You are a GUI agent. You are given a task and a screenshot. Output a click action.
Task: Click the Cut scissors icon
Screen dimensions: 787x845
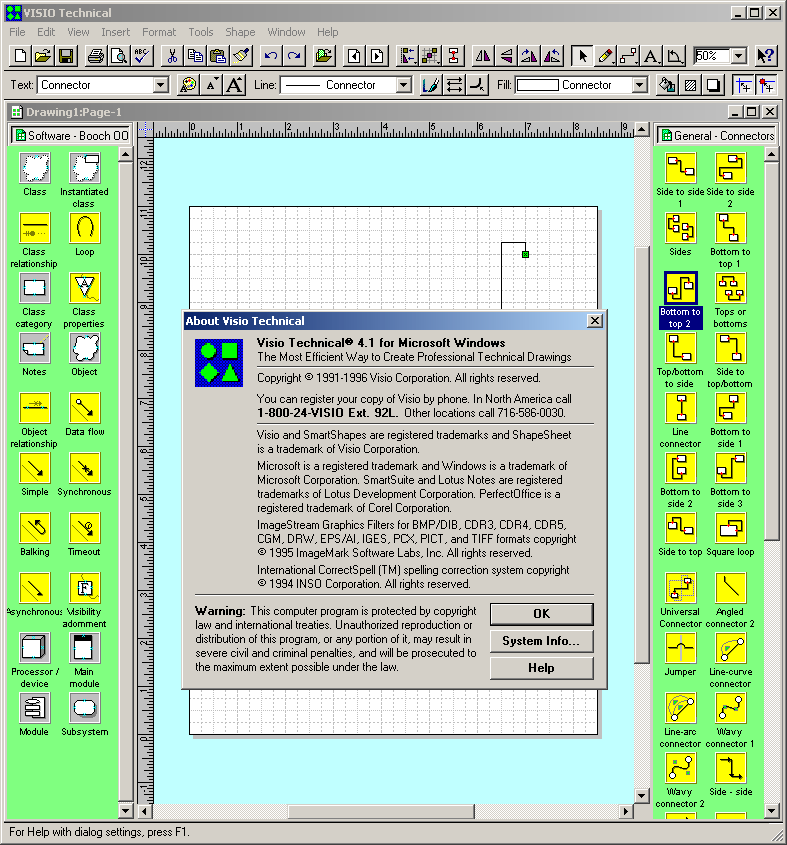tap(172, 56)
